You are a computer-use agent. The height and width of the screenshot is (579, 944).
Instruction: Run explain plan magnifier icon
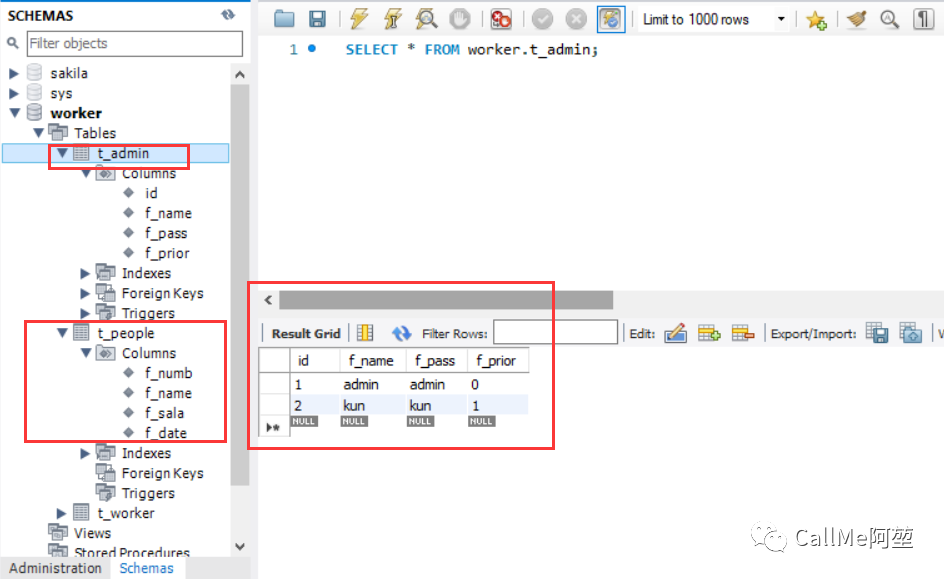[x=426, y=19]
